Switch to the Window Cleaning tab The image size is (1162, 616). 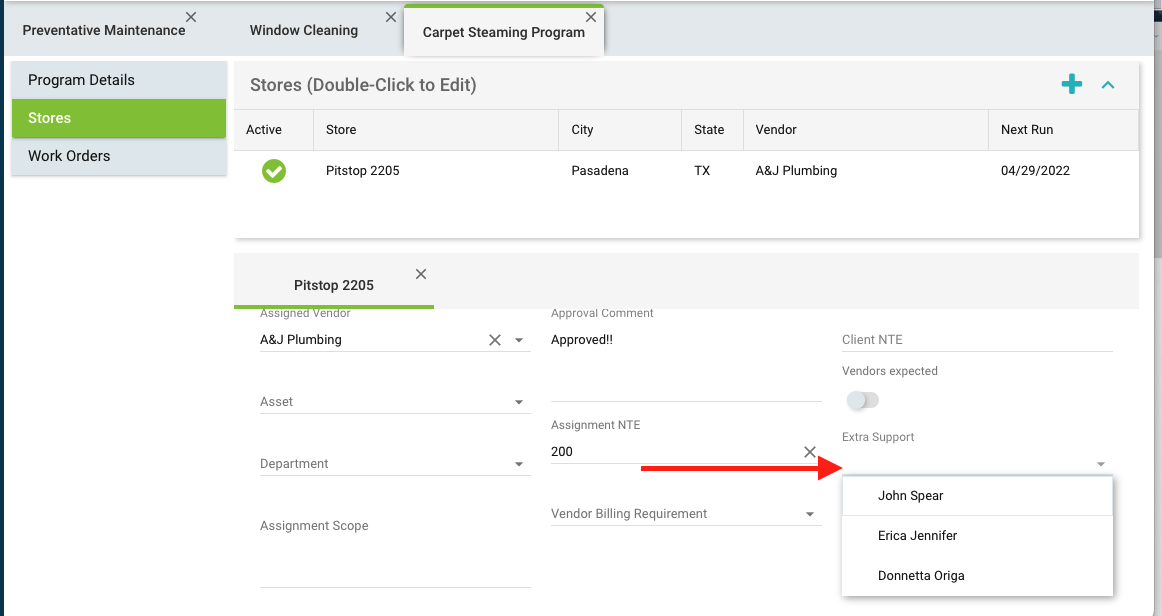click(304, 30)
